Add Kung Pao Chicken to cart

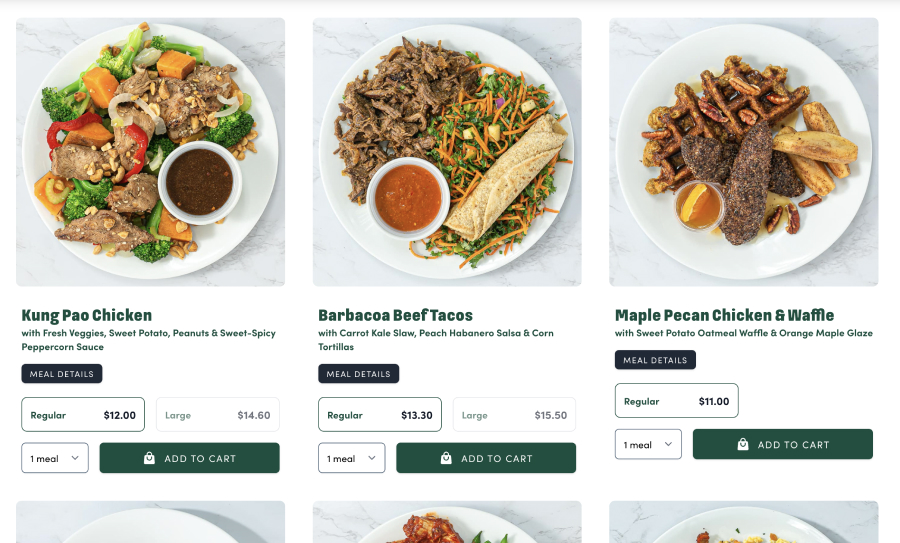pos(189,458)
